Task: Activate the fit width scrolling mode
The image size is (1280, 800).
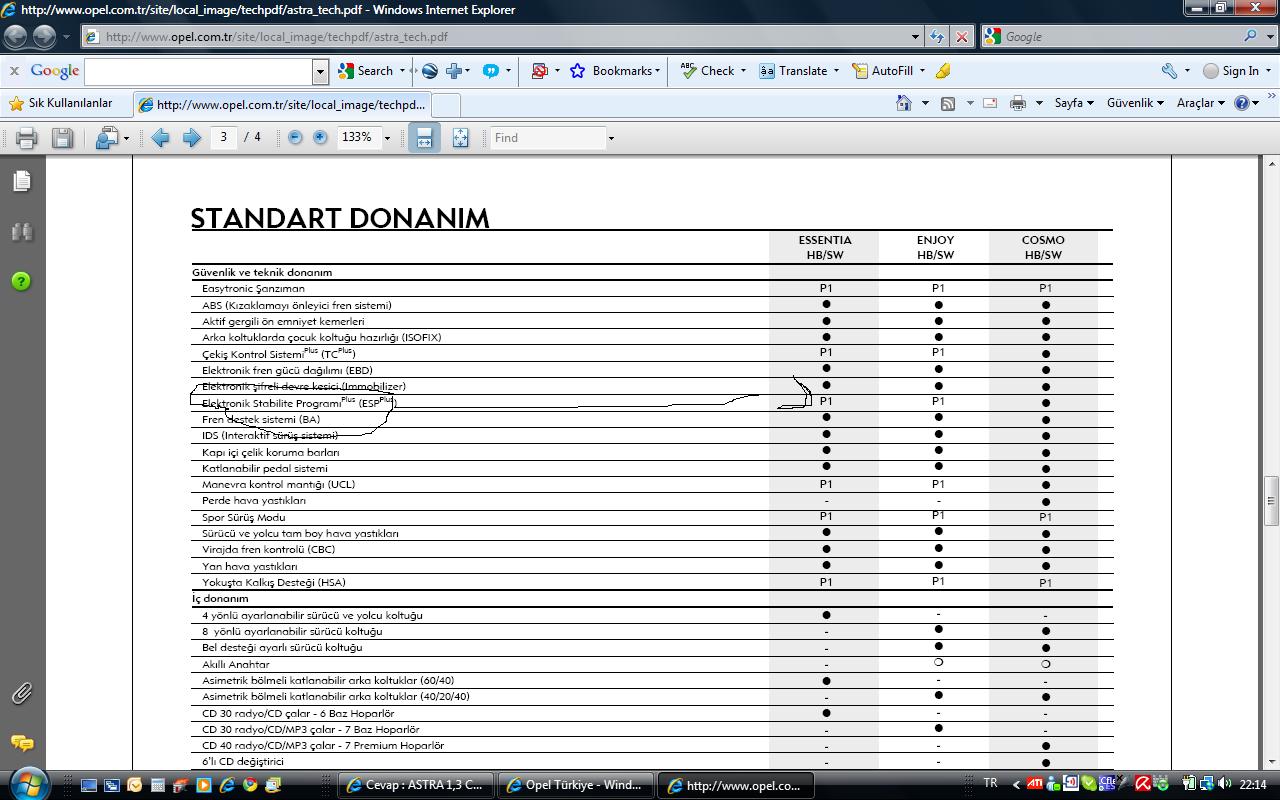Action: tap(424, 138)
